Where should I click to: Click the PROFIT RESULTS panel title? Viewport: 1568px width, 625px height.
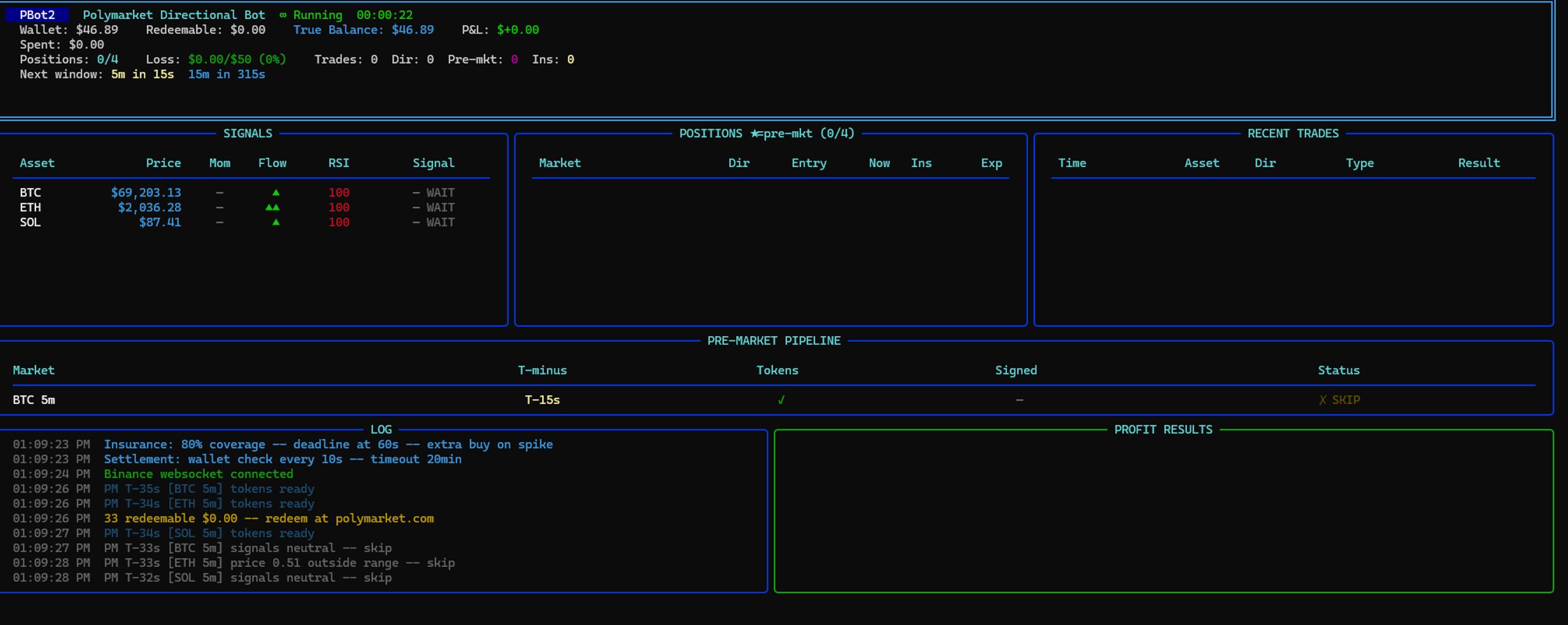click(x=1163, y=430)
